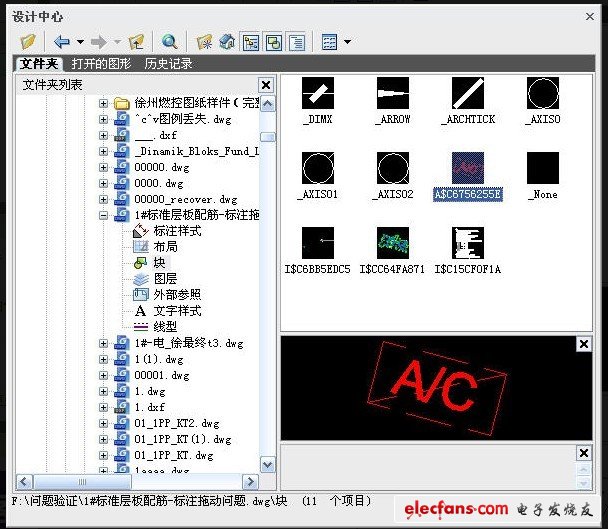Expand 00000_recover.dwg node
Viewport: 608px width, 529px height.
(x=103, y=199)
